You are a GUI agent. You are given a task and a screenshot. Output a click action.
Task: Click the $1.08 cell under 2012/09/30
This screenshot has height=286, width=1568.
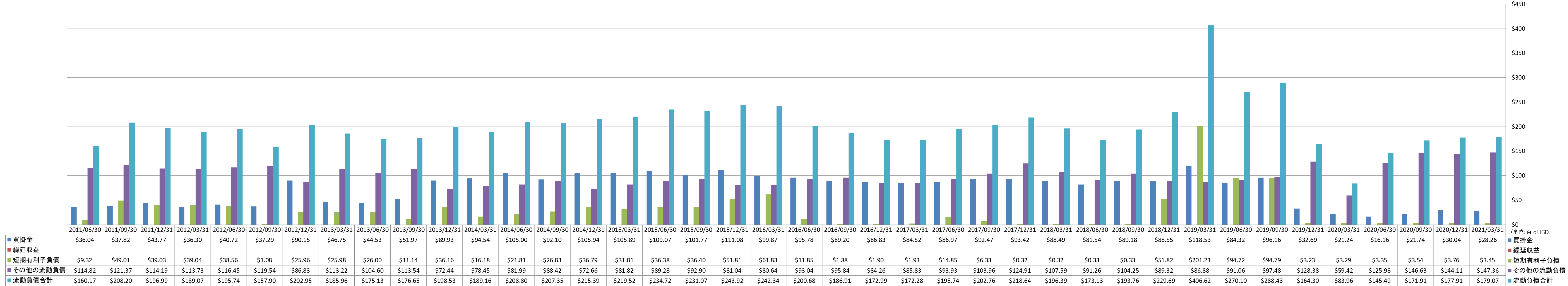pyautogui.click(x=265, y=260)
